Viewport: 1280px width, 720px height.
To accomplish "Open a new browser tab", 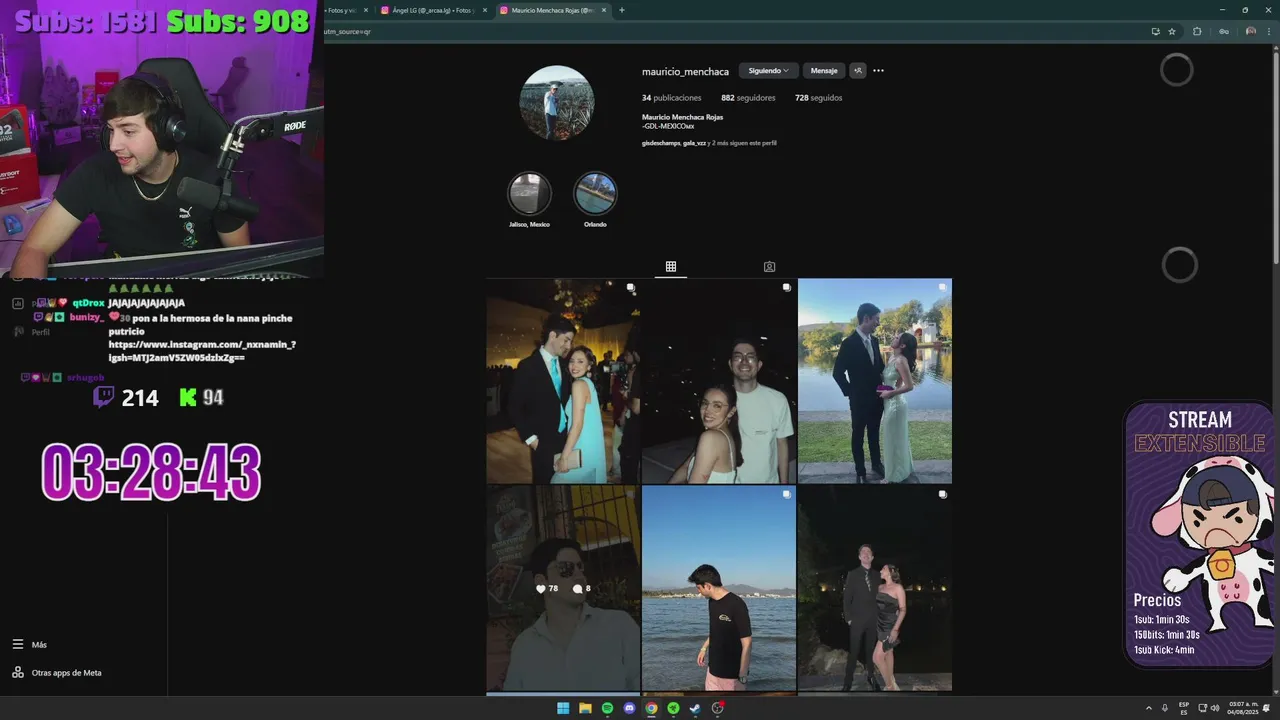I will click(622, 10).
